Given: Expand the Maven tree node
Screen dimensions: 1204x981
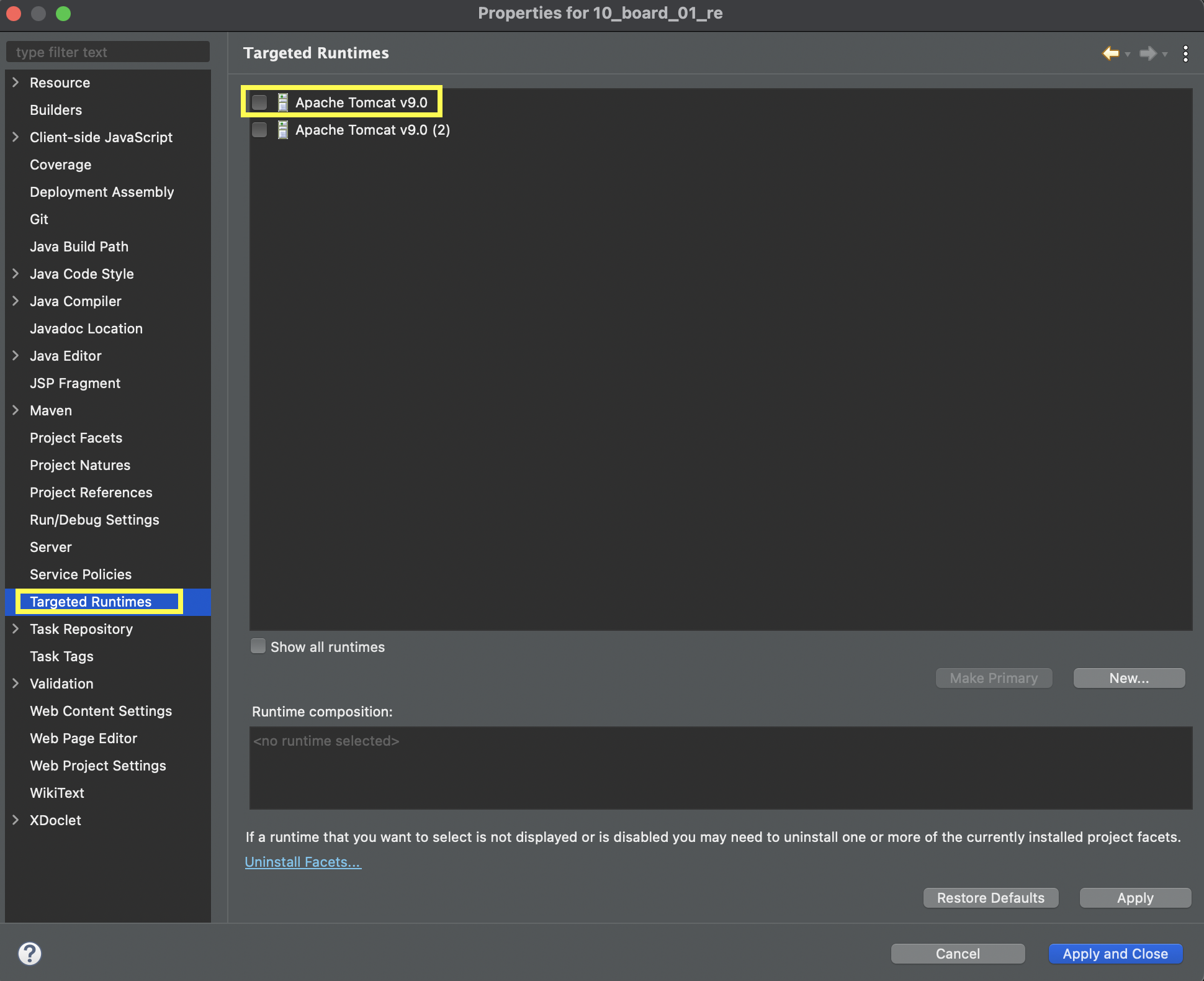Looking at the screenshot, I should coord(16,410).
